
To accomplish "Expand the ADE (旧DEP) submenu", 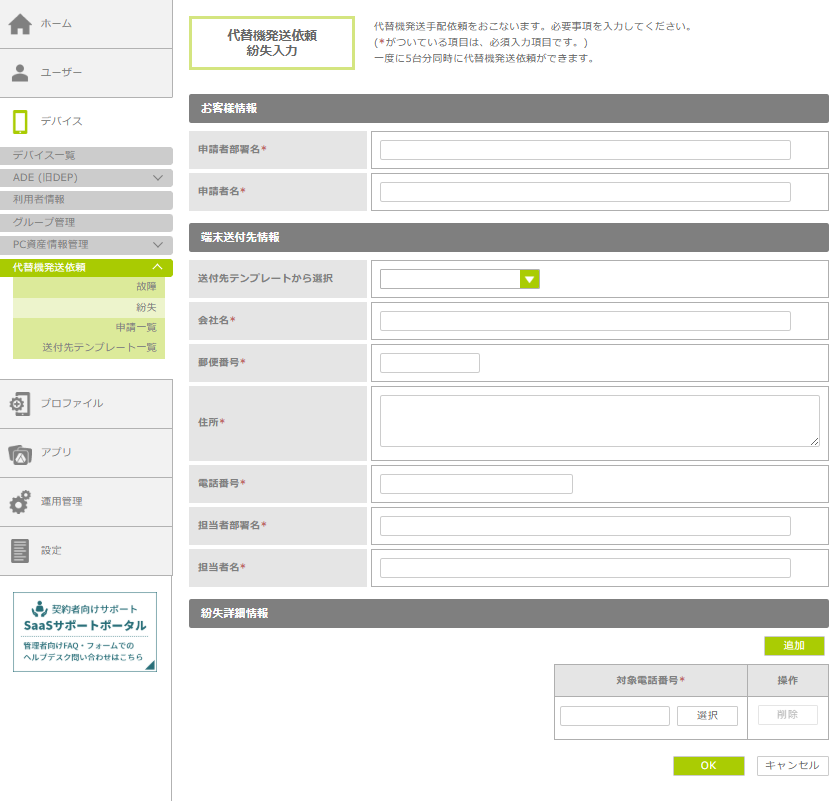I will (157, 178).
